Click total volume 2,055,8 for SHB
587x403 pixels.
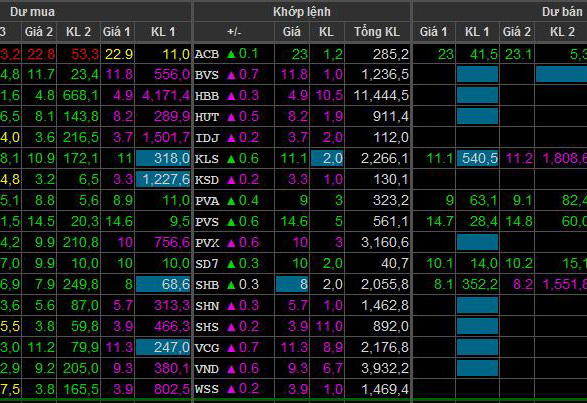[x=385, y=284]
